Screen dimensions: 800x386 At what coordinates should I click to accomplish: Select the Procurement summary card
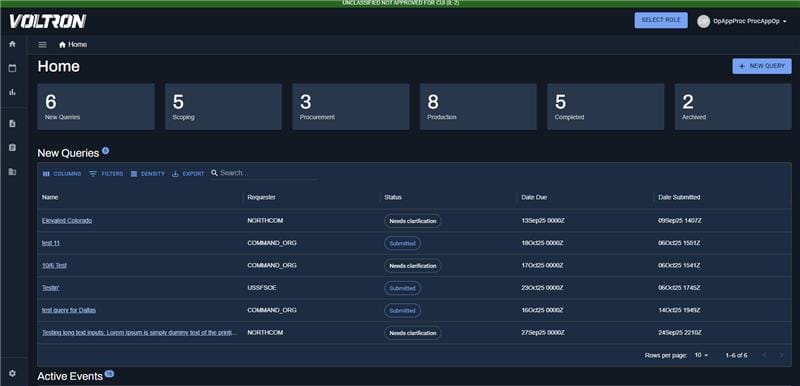point(351,107)
